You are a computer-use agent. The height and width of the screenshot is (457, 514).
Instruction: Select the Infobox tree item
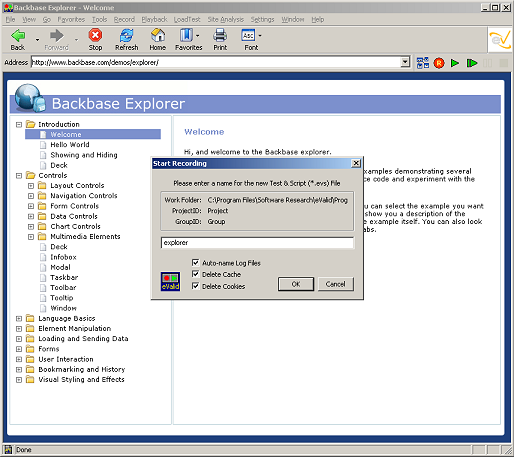[63, 257]
